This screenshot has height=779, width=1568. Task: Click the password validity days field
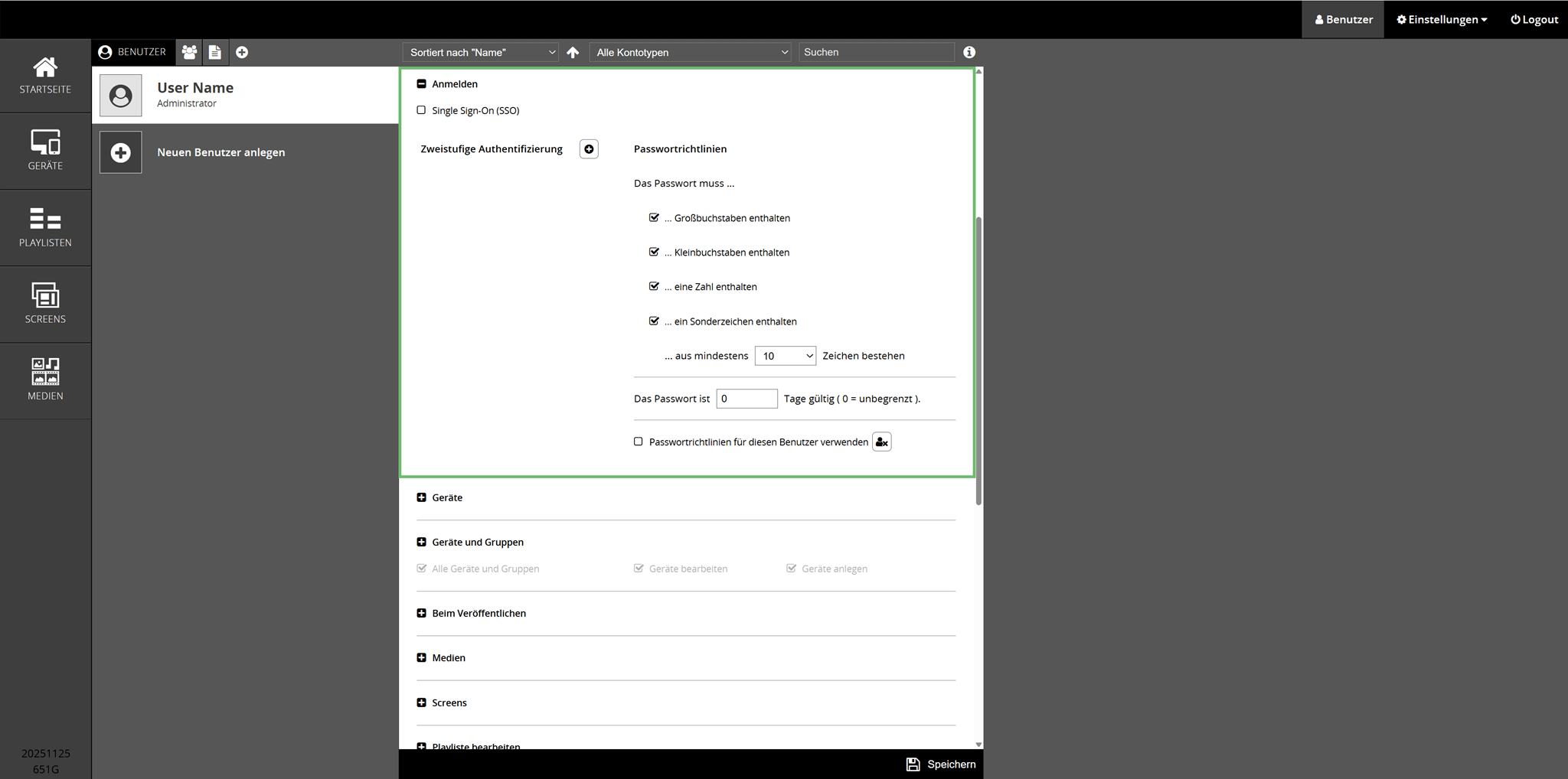point(746,399)
